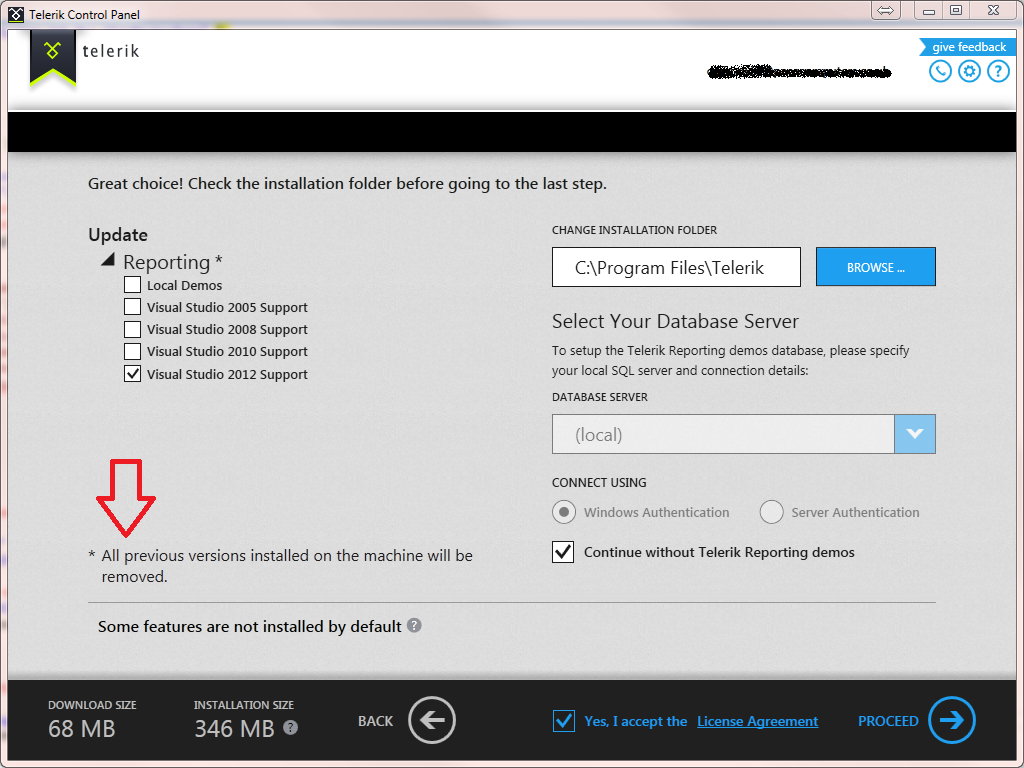Select Server Authentication radio button
The height and width of the screenshot is (768, 1024).
point(771,512)
